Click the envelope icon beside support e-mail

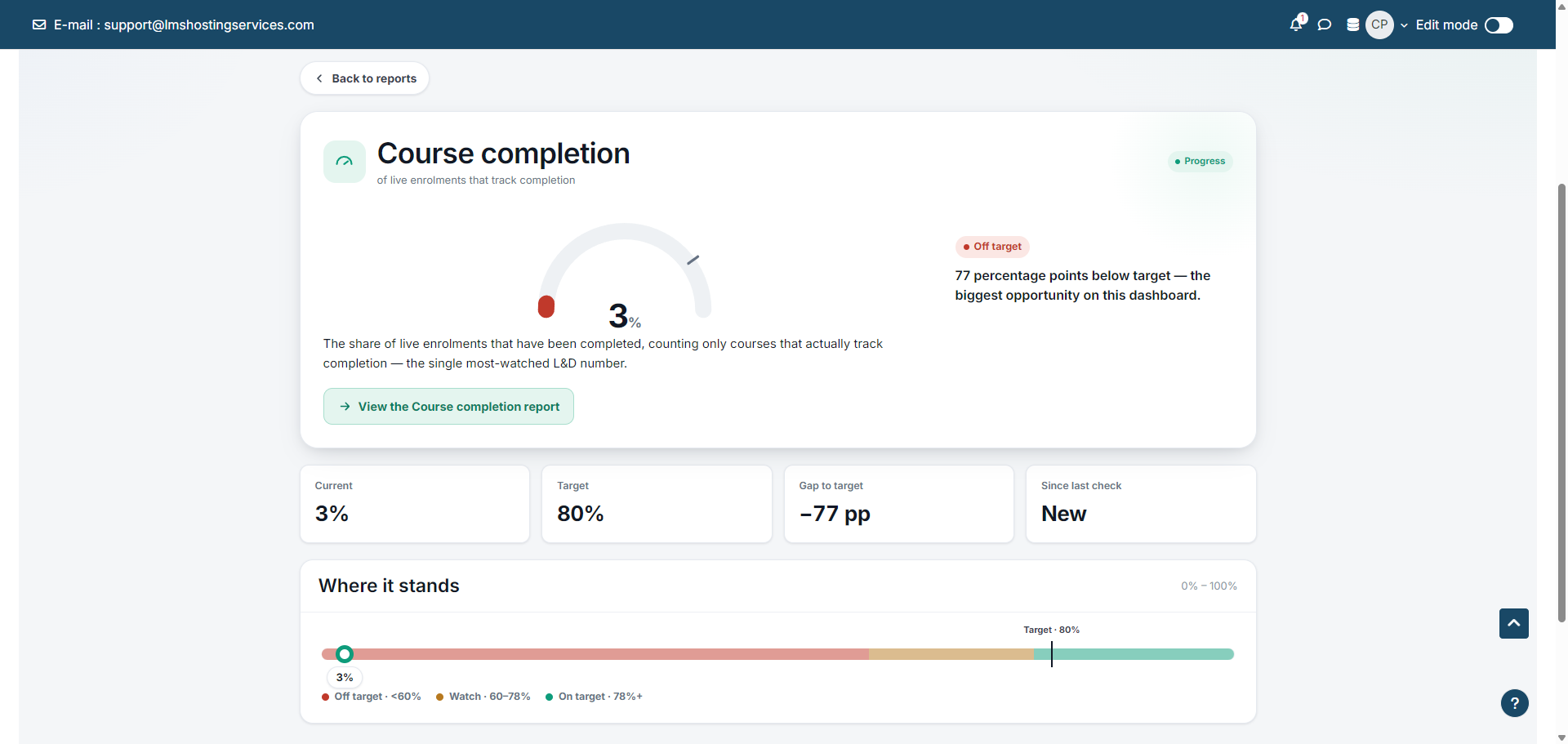(x=39, y=25)
